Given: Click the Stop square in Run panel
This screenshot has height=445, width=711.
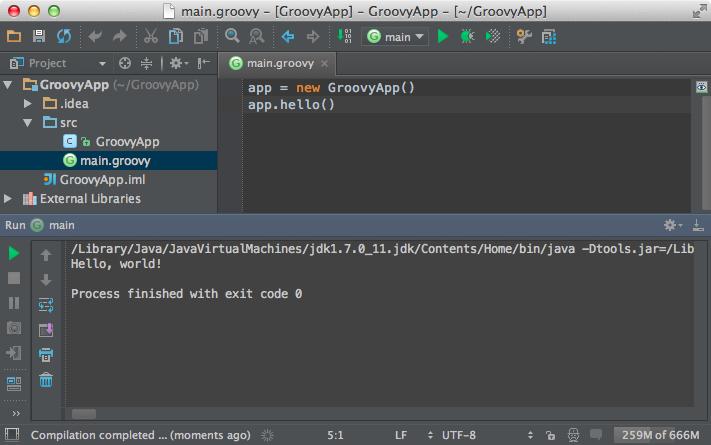Looking at the screenshot, I should click(x=14, y=278).
